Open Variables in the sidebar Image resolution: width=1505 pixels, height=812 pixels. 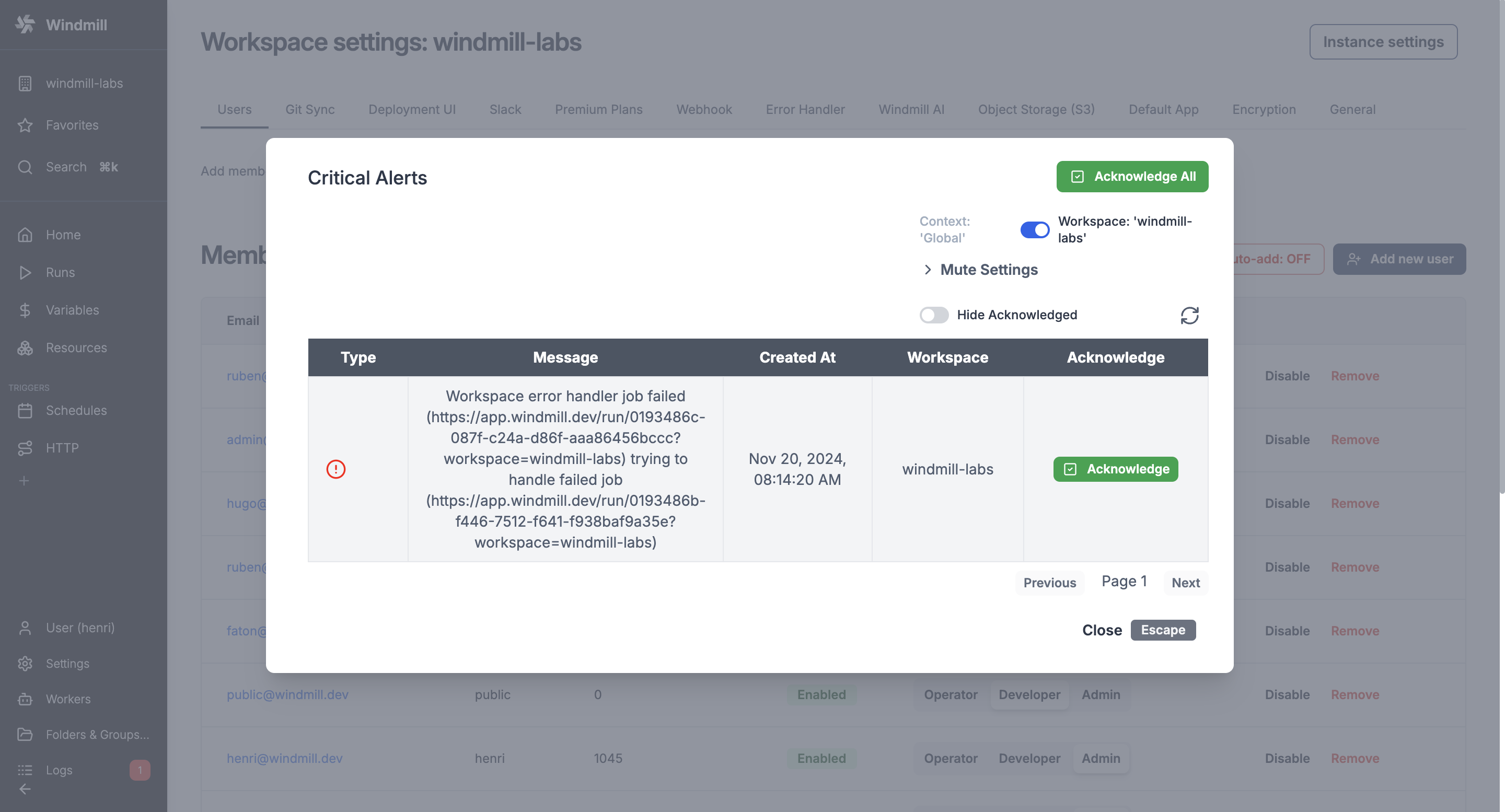[73, 310]
